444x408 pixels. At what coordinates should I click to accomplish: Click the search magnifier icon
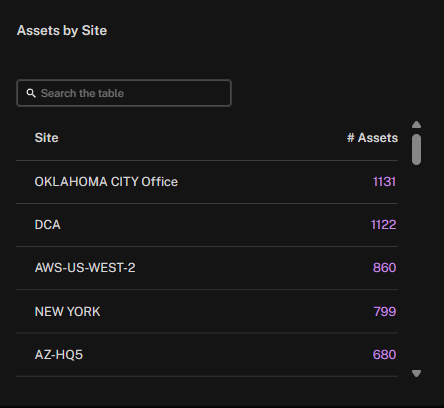click(x=31, y=93)
